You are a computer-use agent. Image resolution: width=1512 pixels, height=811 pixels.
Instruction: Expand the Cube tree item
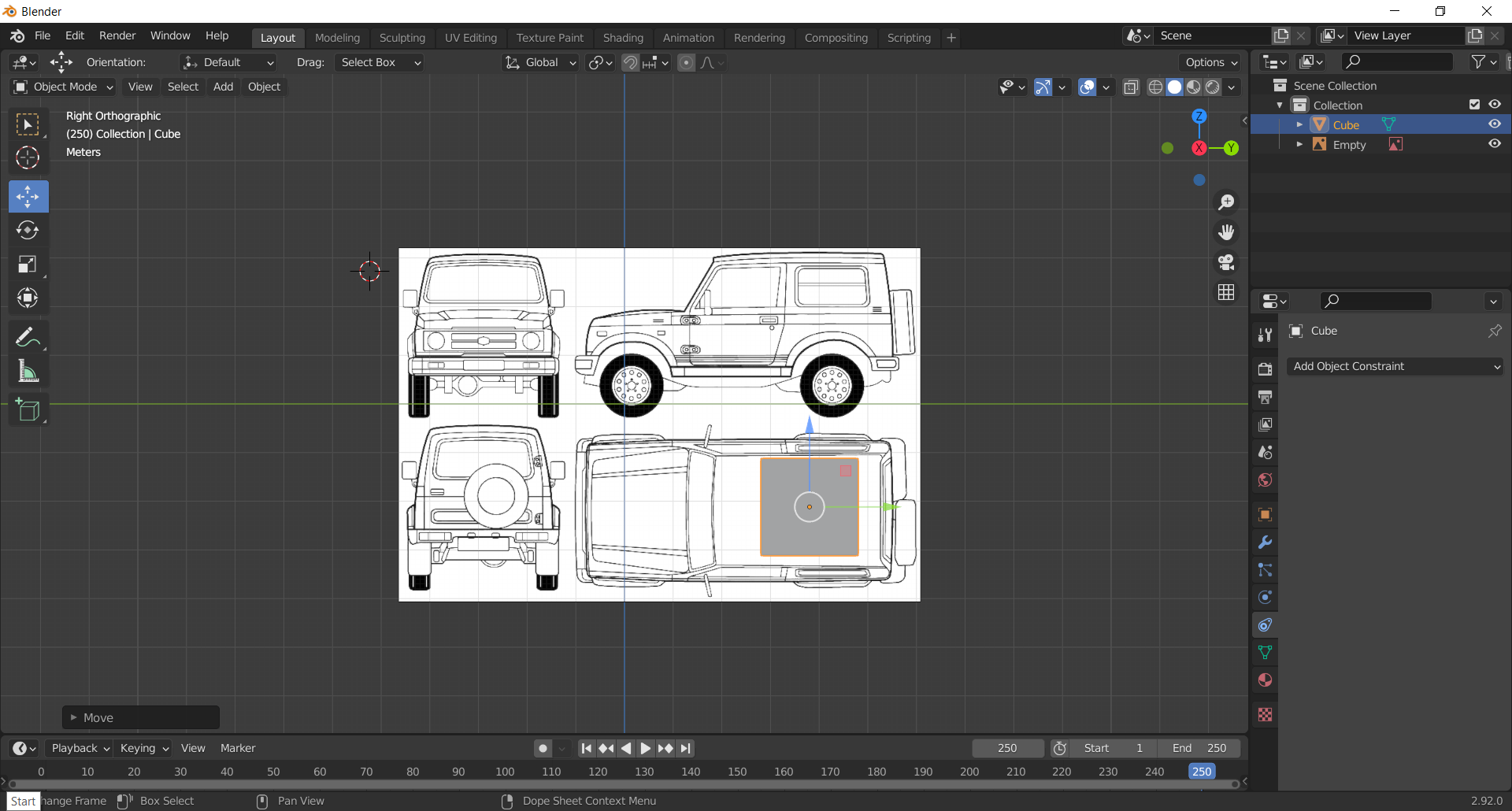point(1299,124)
